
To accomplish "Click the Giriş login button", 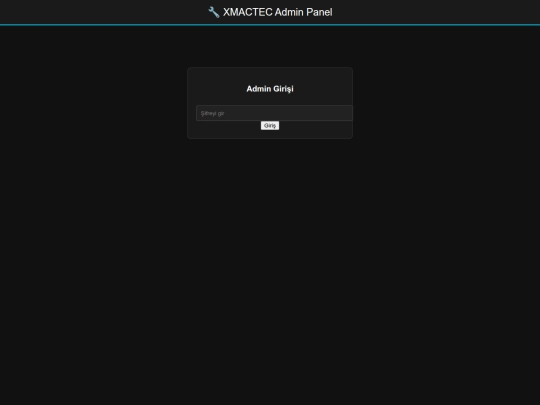I will 270,126.
